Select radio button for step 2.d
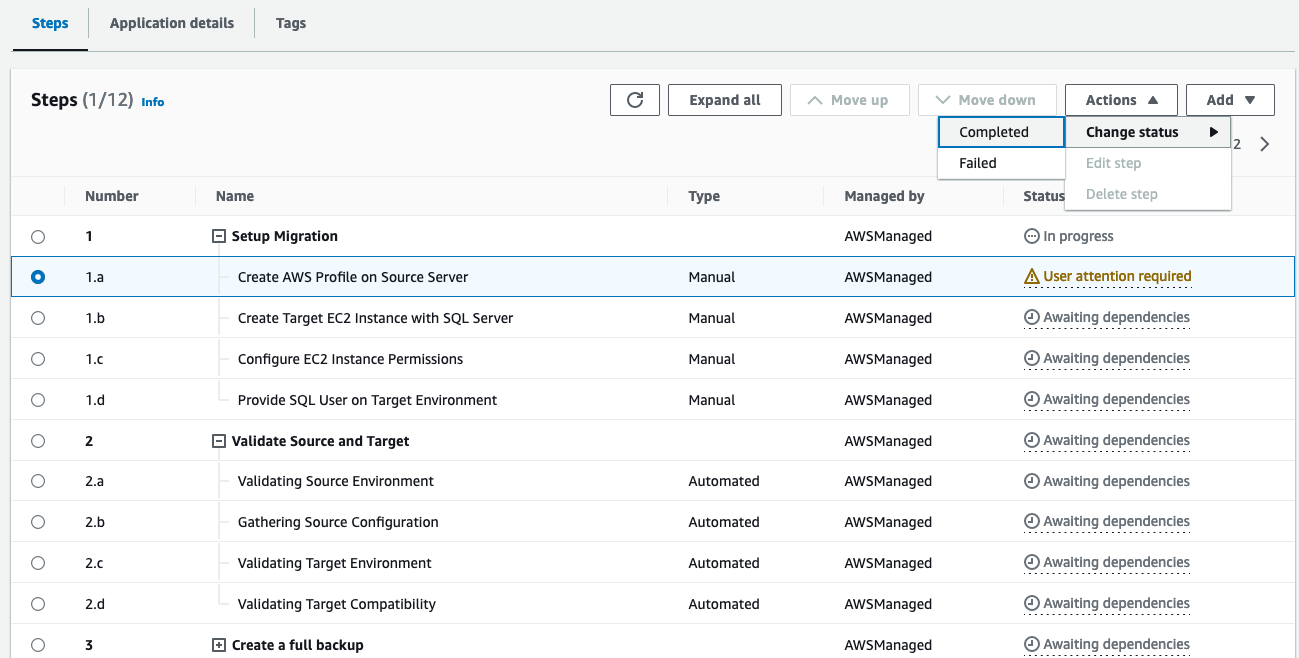 coord(38,604)
